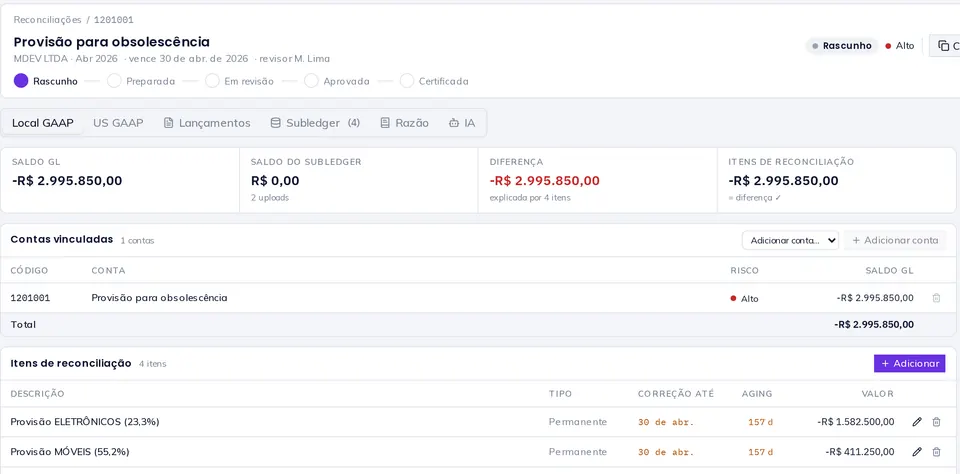Edit the Provisão ELETRÔNICOS item pencil icon

(x=917, y=422)
